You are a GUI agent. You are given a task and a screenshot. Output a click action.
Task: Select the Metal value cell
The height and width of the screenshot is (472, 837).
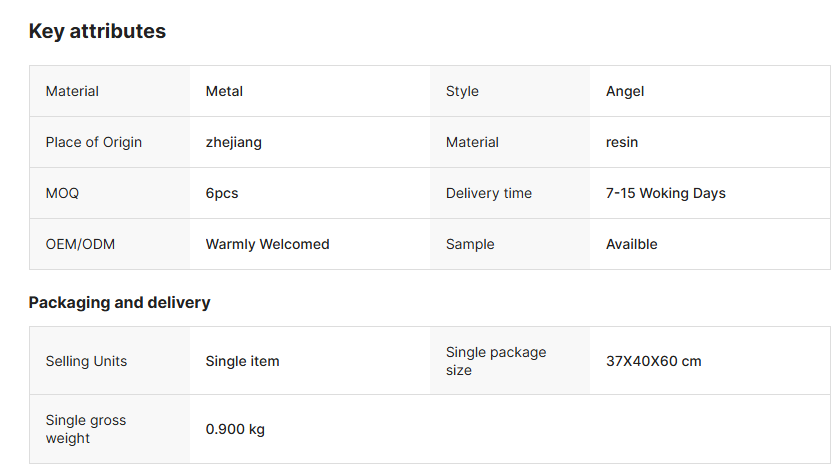click(x=224, y=91)
